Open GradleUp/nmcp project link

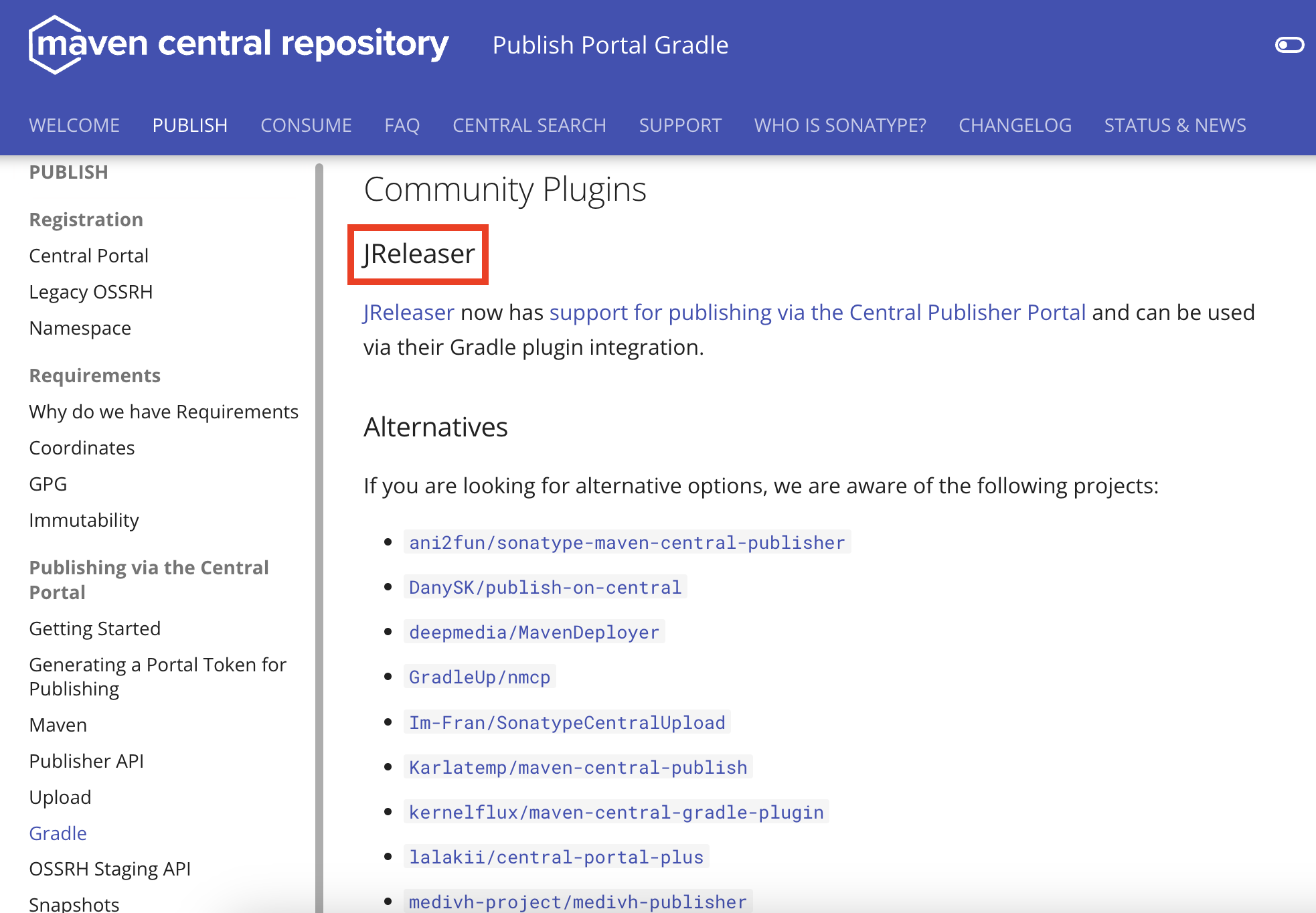[480, 677]
